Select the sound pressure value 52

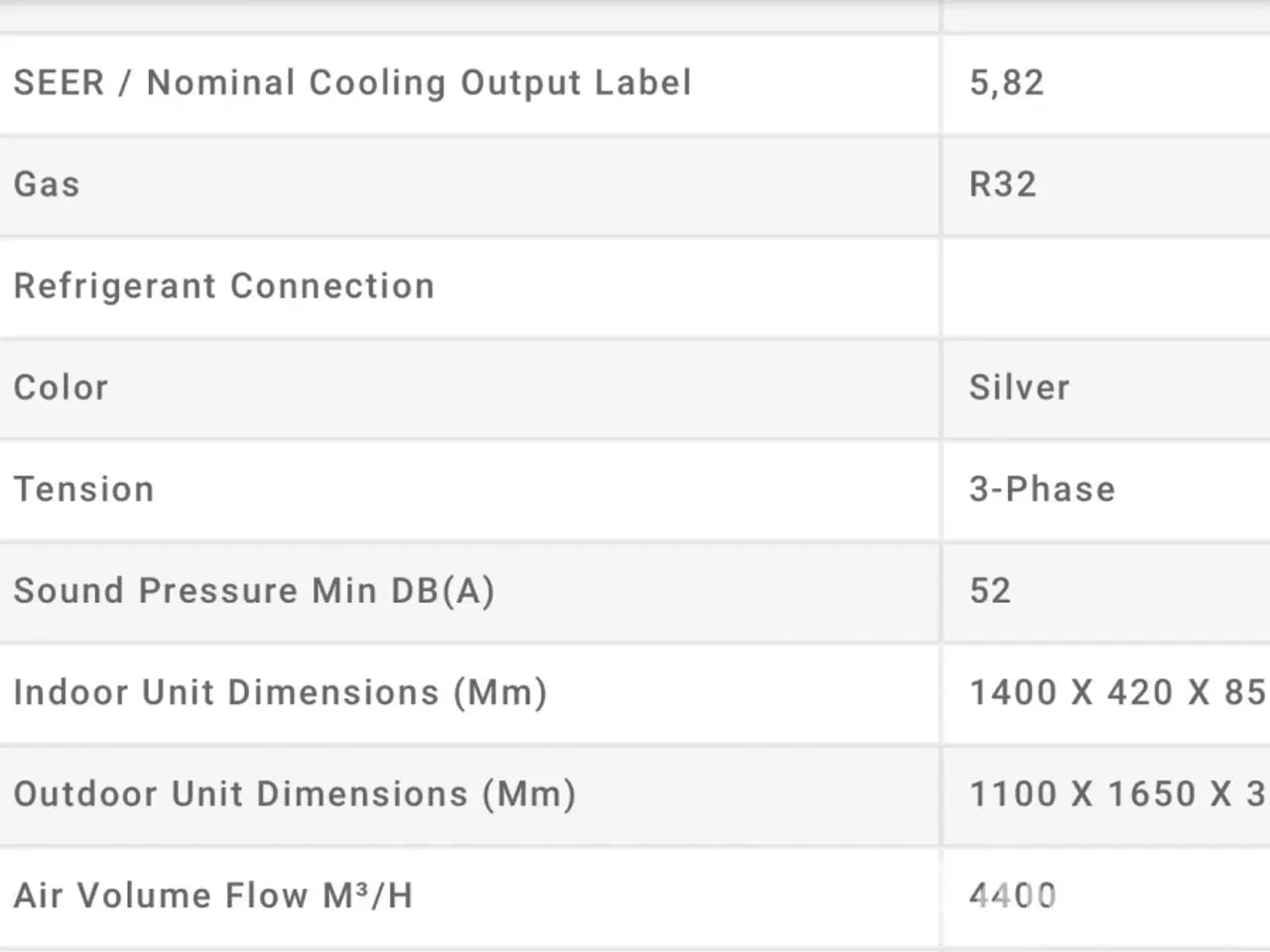click(990, 591)
